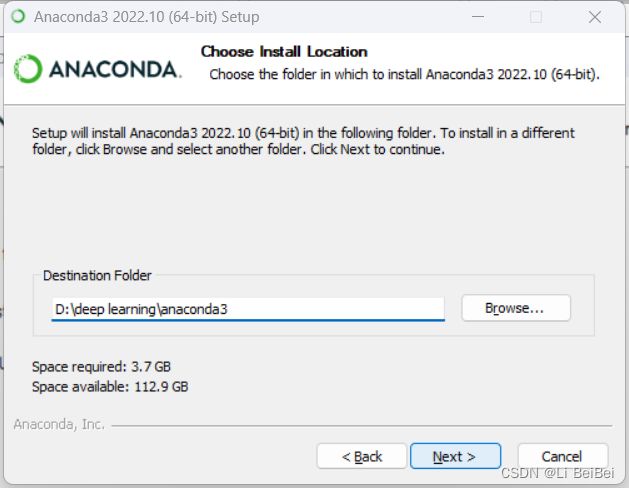Viewport: 629px width, 488px height.
Task: Click the 'Destination Folder' group label
Action: point(97,275)
